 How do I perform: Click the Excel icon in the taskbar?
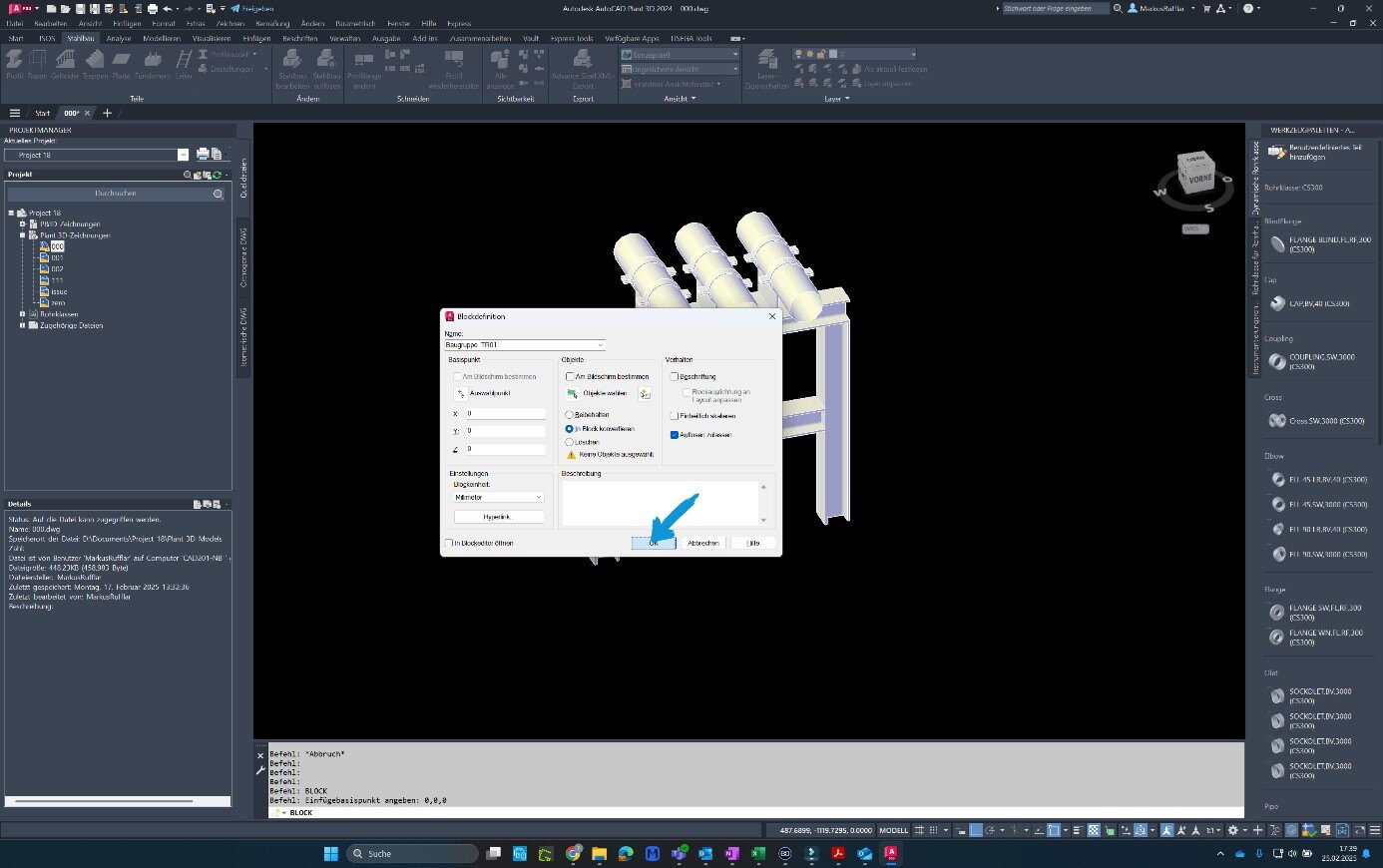(x=757, y=854)
